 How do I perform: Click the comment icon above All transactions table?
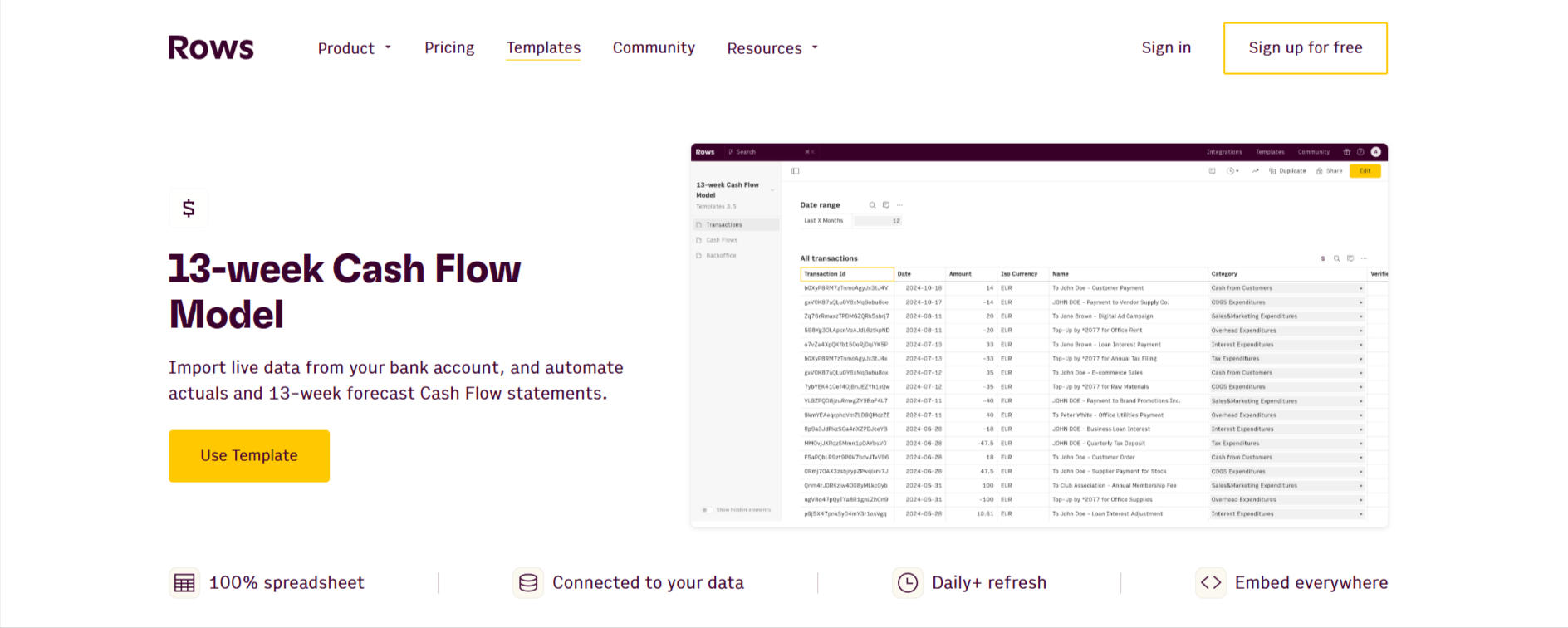click(x=1350, y=258)
